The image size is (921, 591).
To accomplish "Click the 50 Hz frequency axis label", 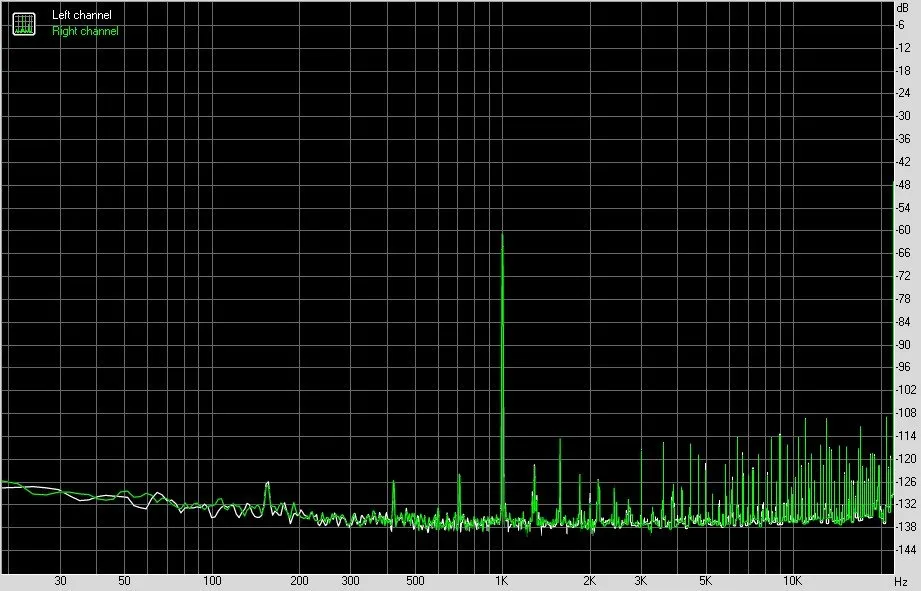I will 124,581.
